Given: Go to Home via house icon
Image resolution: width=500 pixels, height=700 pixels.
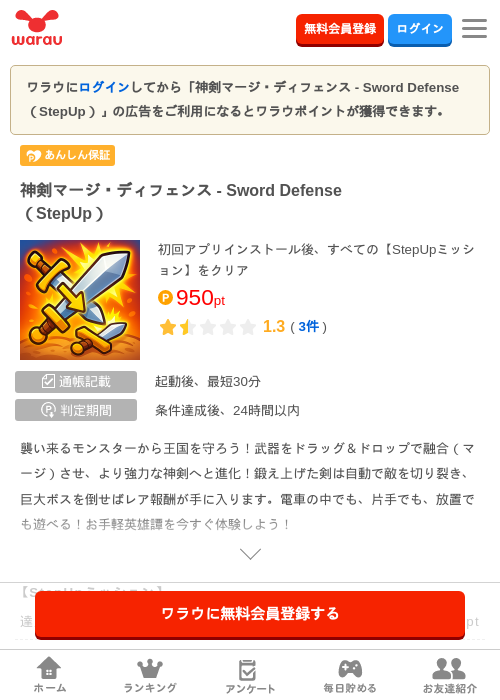Looking at the screenshot, I should click(50, 675).
